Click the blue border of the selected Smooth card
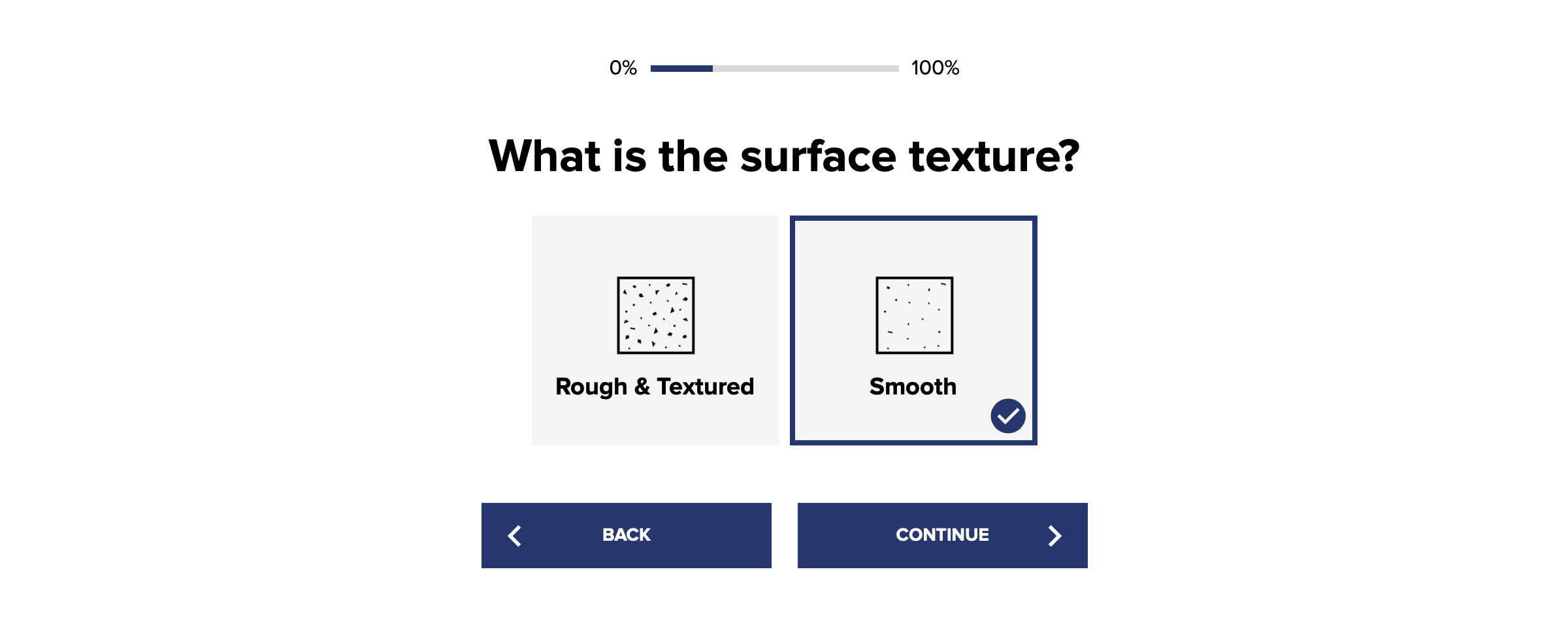The width and height of the screenshot is (1568, 627). point(913,218)
